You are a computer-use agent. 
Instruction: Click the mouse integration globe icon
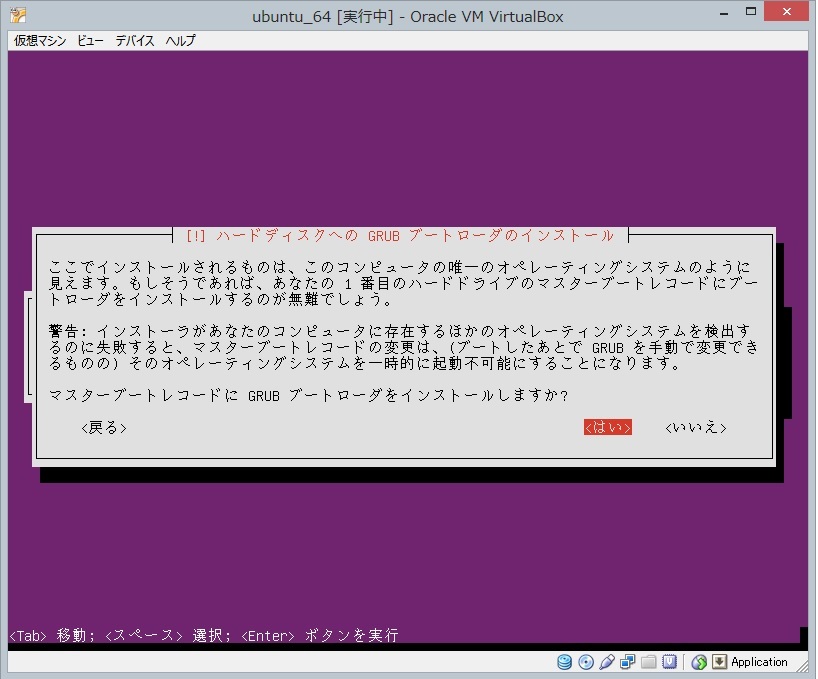coord(699,662)
